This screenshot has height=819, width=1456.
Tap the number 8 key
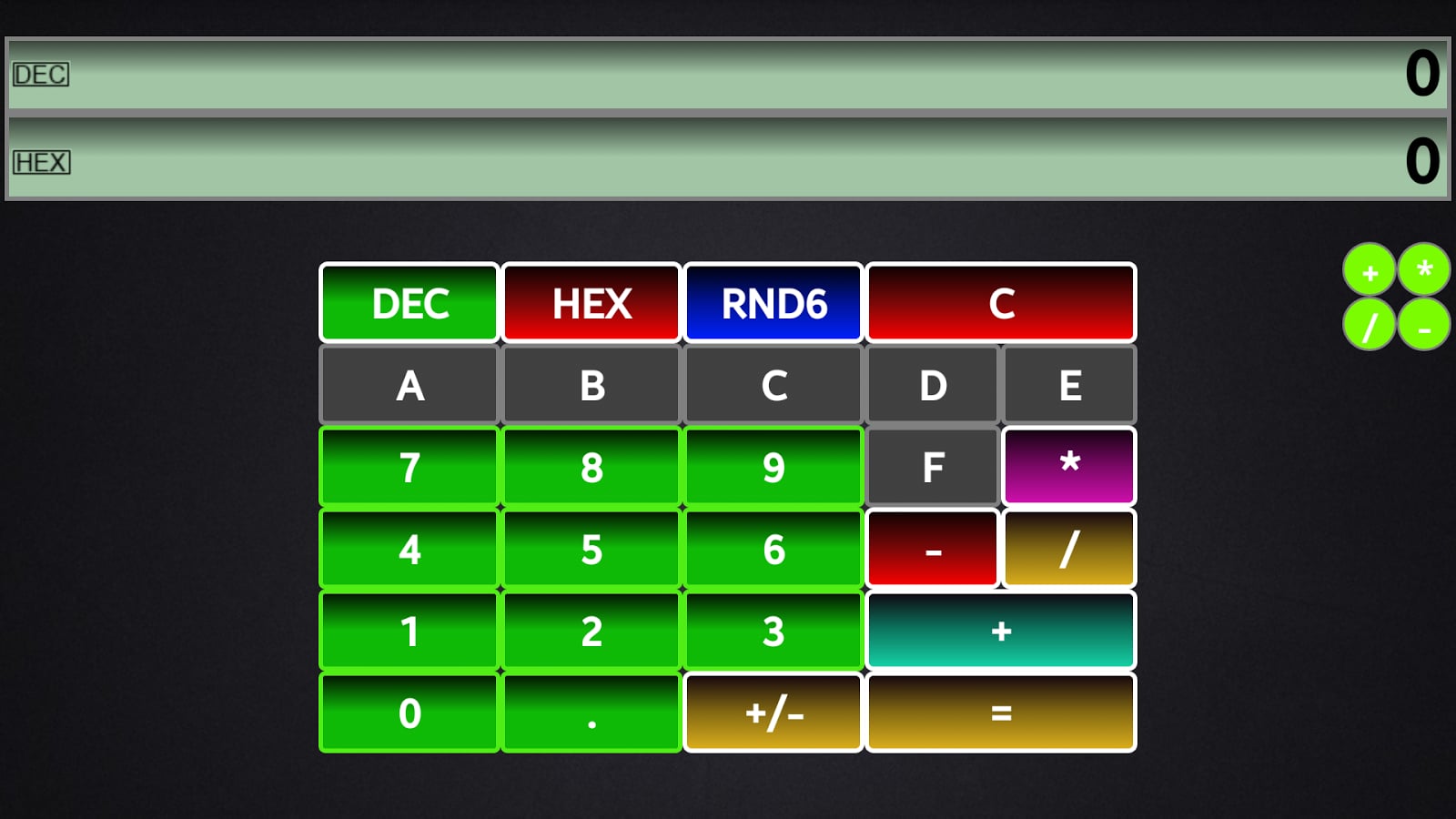tap(591, 467)
